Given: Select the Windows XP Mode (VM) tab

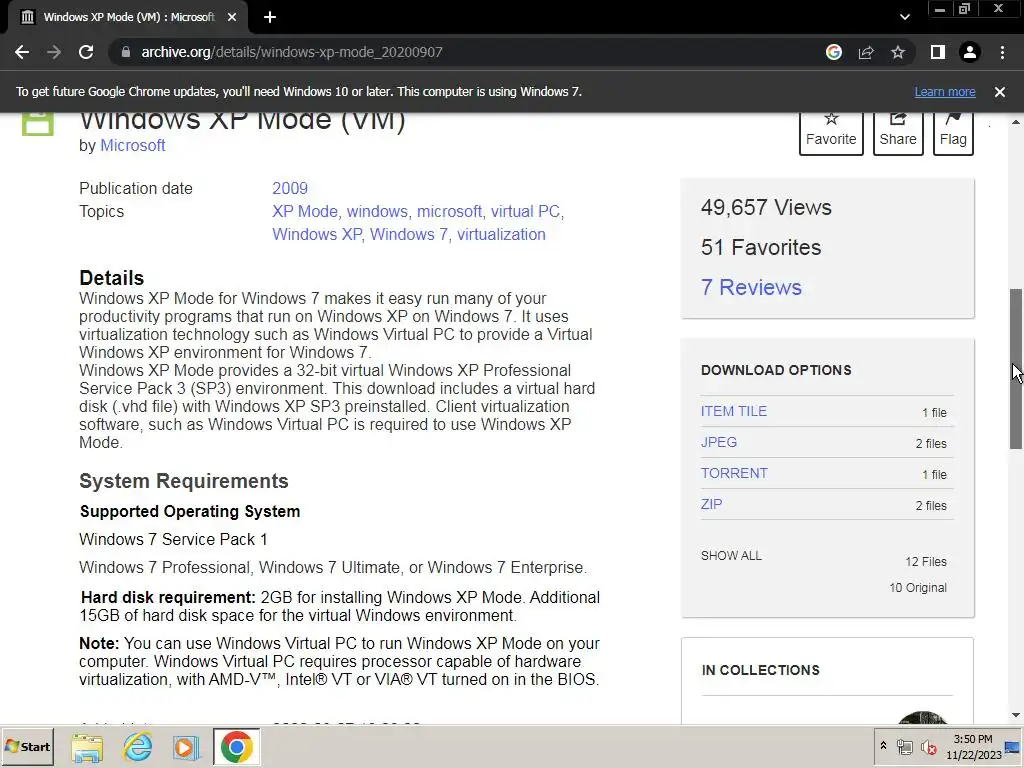Looking at the screenshot, I should (127, 18).
